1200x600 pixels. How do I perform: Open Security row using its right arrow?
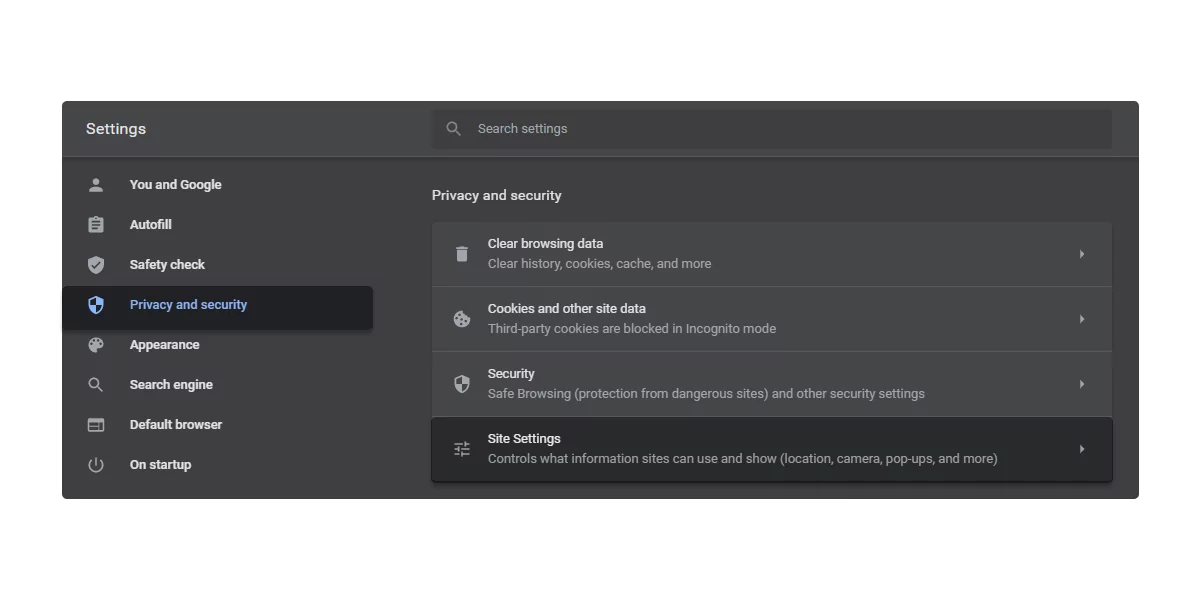pos(1082,384)
